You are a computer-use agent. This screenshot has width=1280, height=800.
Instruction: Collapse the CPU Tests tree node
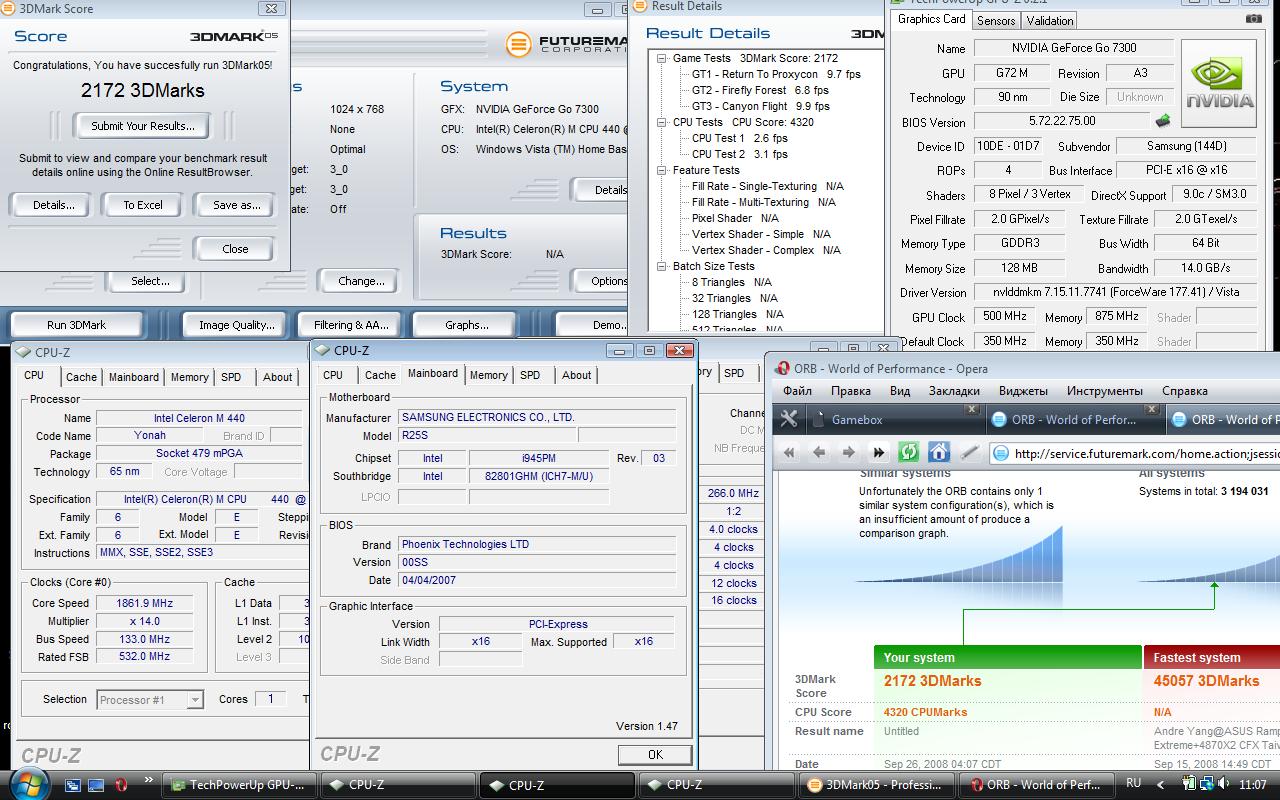[x=662, y=122]
